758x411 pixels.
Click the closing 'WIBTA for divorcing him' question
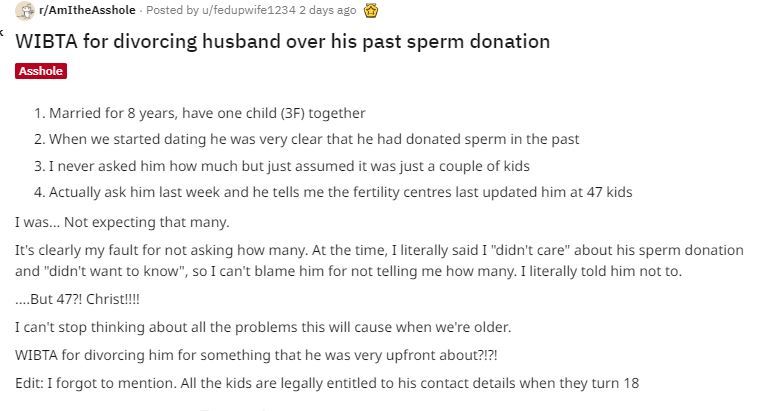coord(256,355)
